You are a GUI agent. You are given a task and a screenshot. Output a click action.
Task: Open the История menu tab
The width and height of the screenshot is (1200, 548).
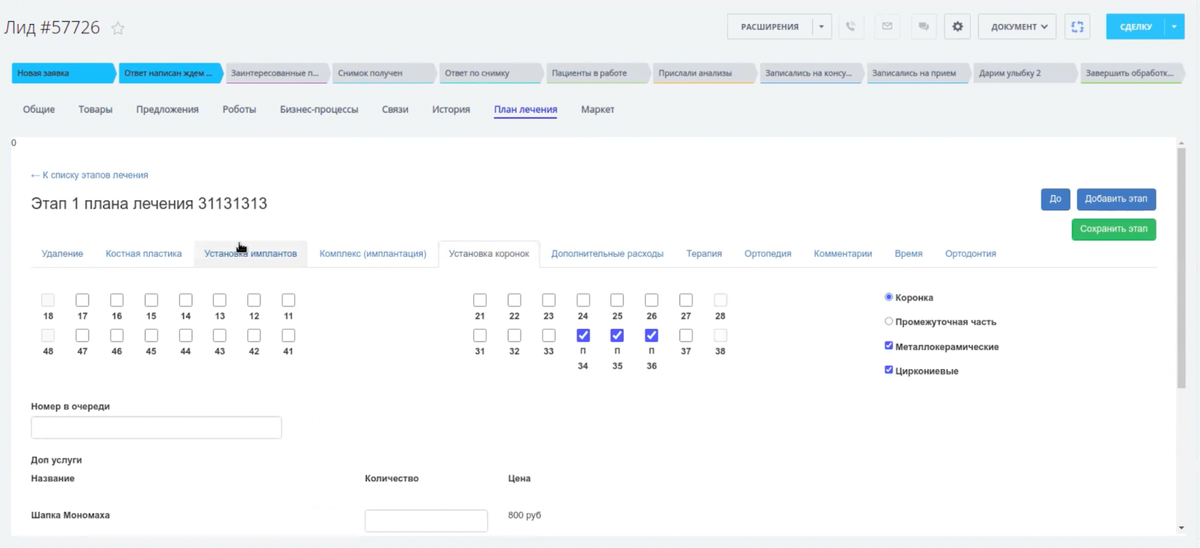pos(451,110)
